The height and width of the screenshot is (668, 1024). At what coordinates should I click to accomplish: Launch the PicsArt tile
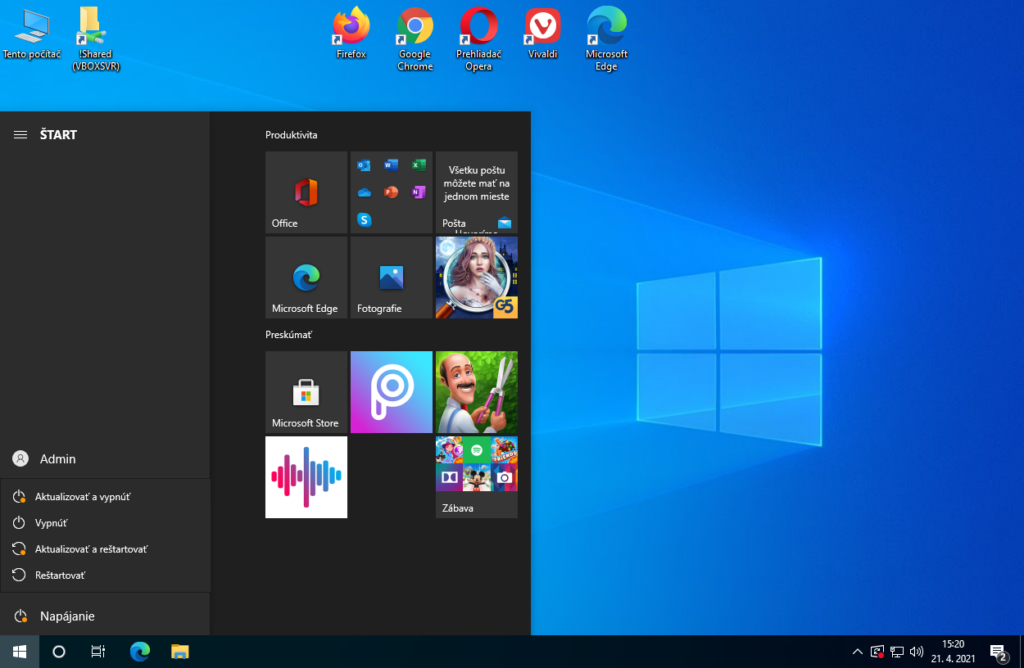coord(391,392)
